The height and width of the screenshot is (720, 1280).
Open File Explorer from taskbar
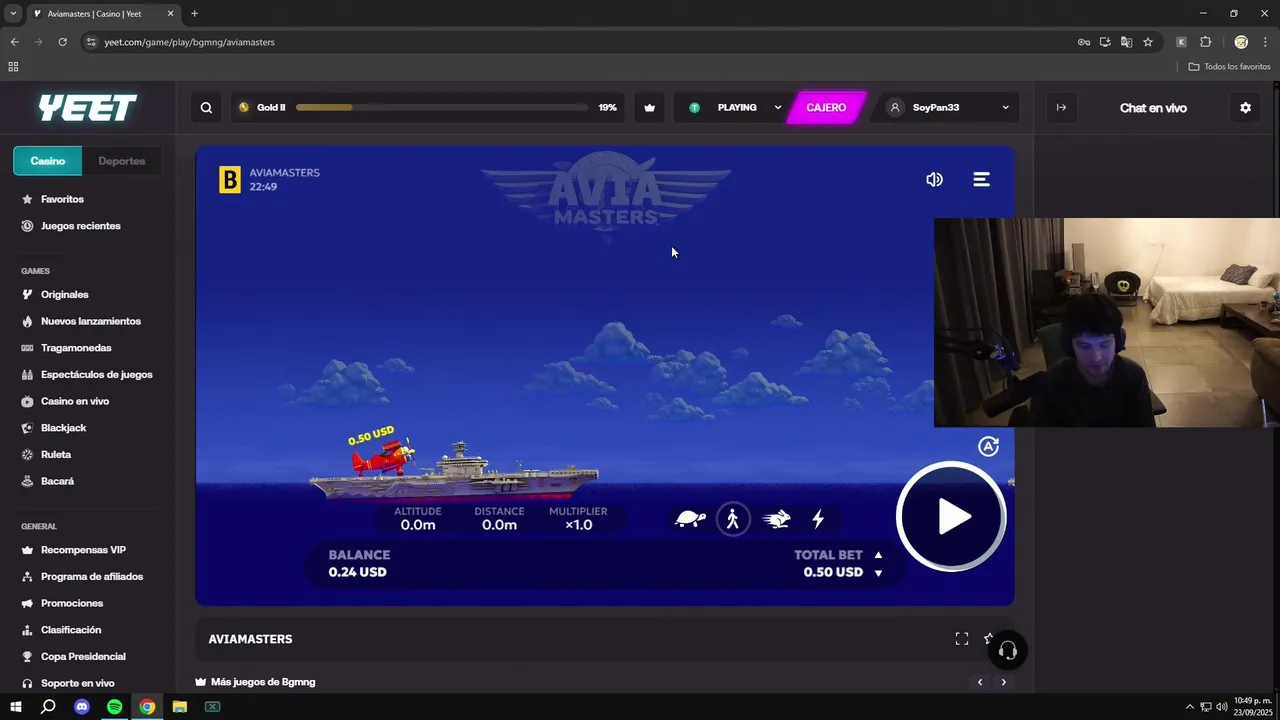[180, 707]
